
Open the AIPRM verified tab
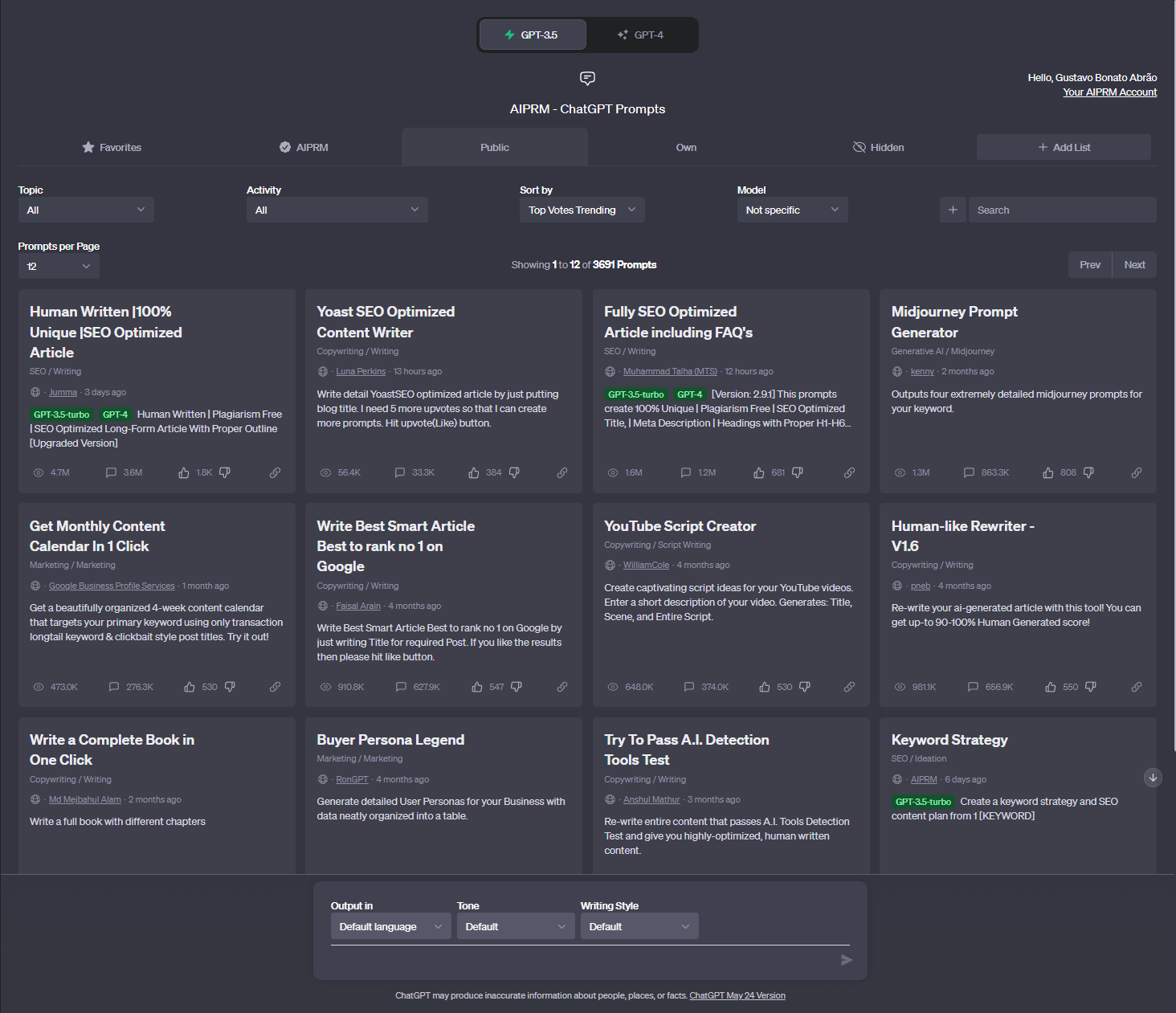click(x=304, y=147)
